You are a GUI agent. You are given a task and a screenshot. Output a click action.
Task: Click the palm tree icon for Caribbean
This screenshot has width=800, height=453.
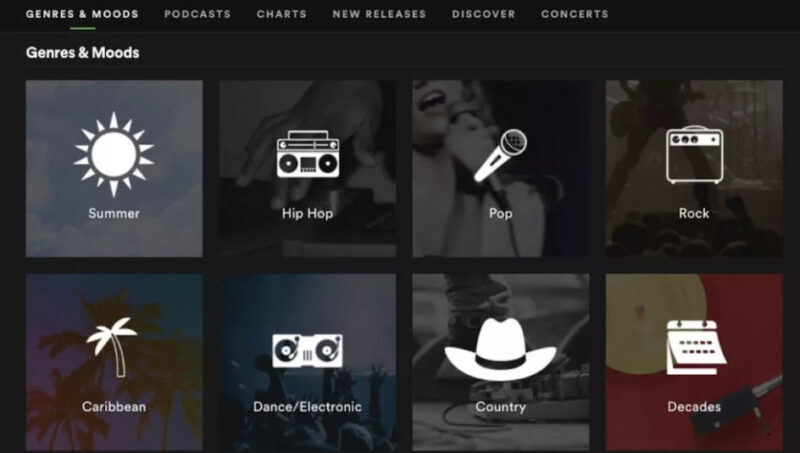tap(112, 347)
